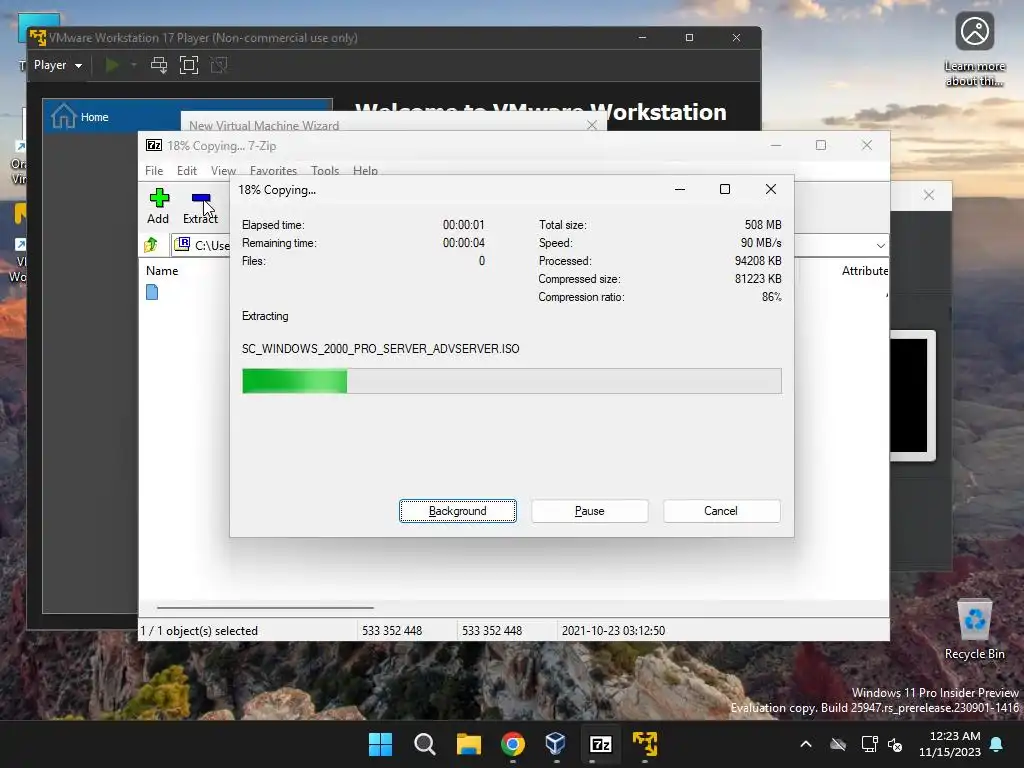Show hidden tray icons chevron
This screenshot has height=768, width=1024.
[x=806, y=744]
